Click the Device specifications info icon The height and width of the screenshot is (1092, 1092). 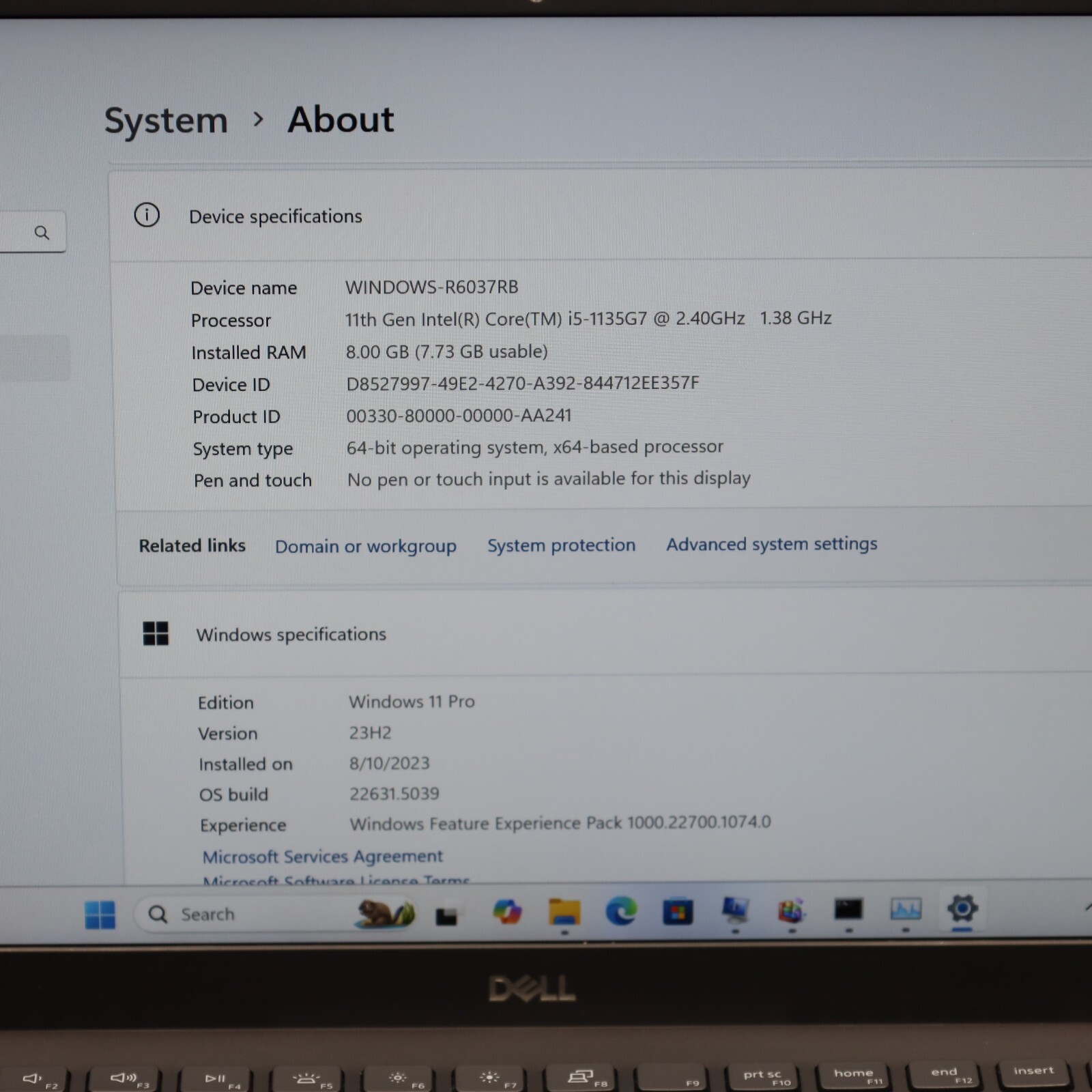[147, 215]
